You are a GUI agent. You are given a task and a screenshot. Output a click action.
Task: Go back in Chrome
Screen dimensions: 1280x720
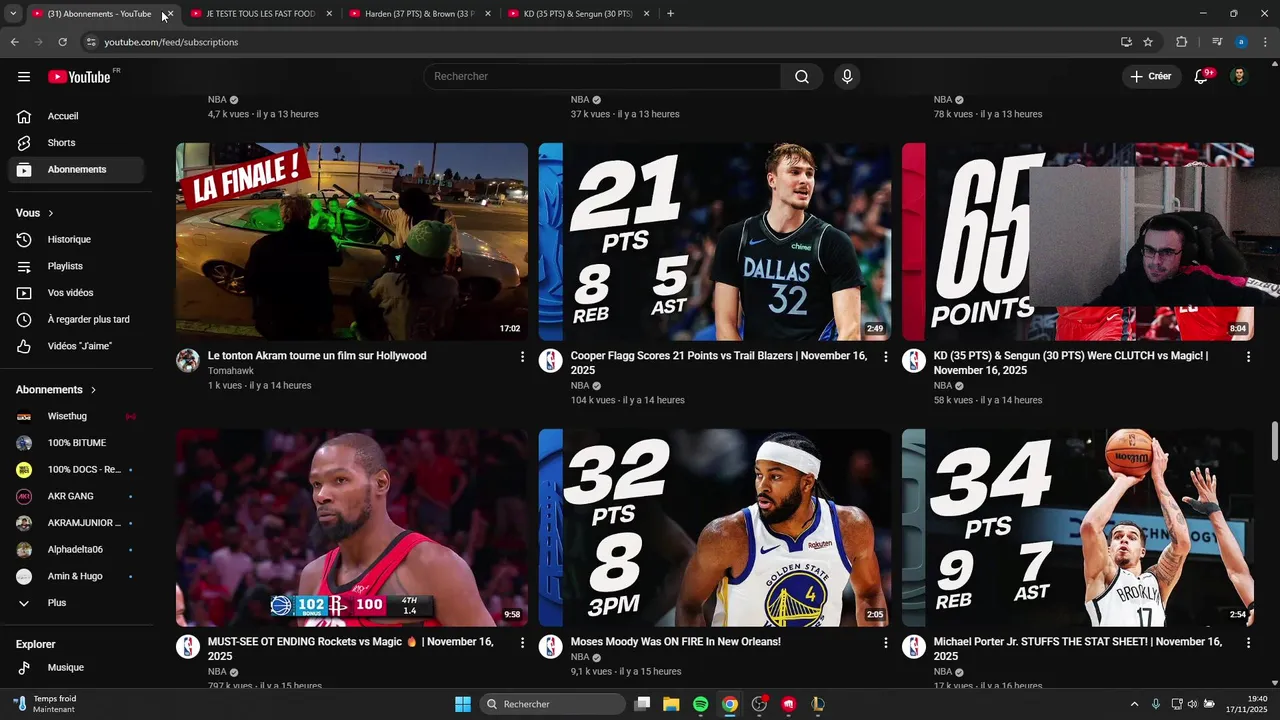(x=14, y=42)
